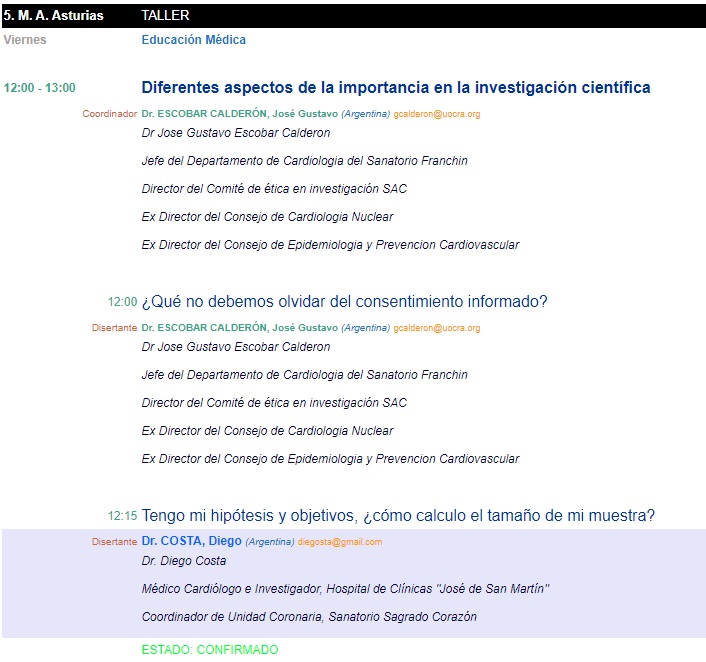Open session title "Diferentes aspectos de la importancia"
This screenshot has height=662, width=706.
tap(396, 87)
